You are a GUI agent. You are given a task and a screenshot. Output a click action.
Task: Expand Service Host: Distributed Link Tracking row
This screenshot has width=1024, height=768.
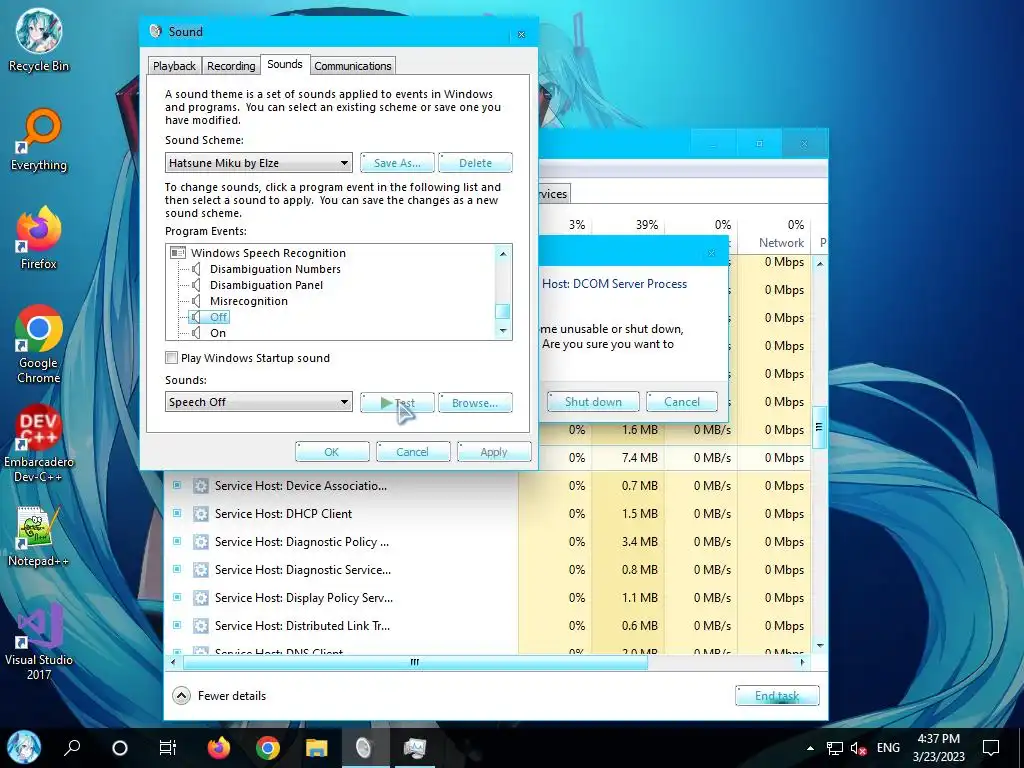[177, 626]
